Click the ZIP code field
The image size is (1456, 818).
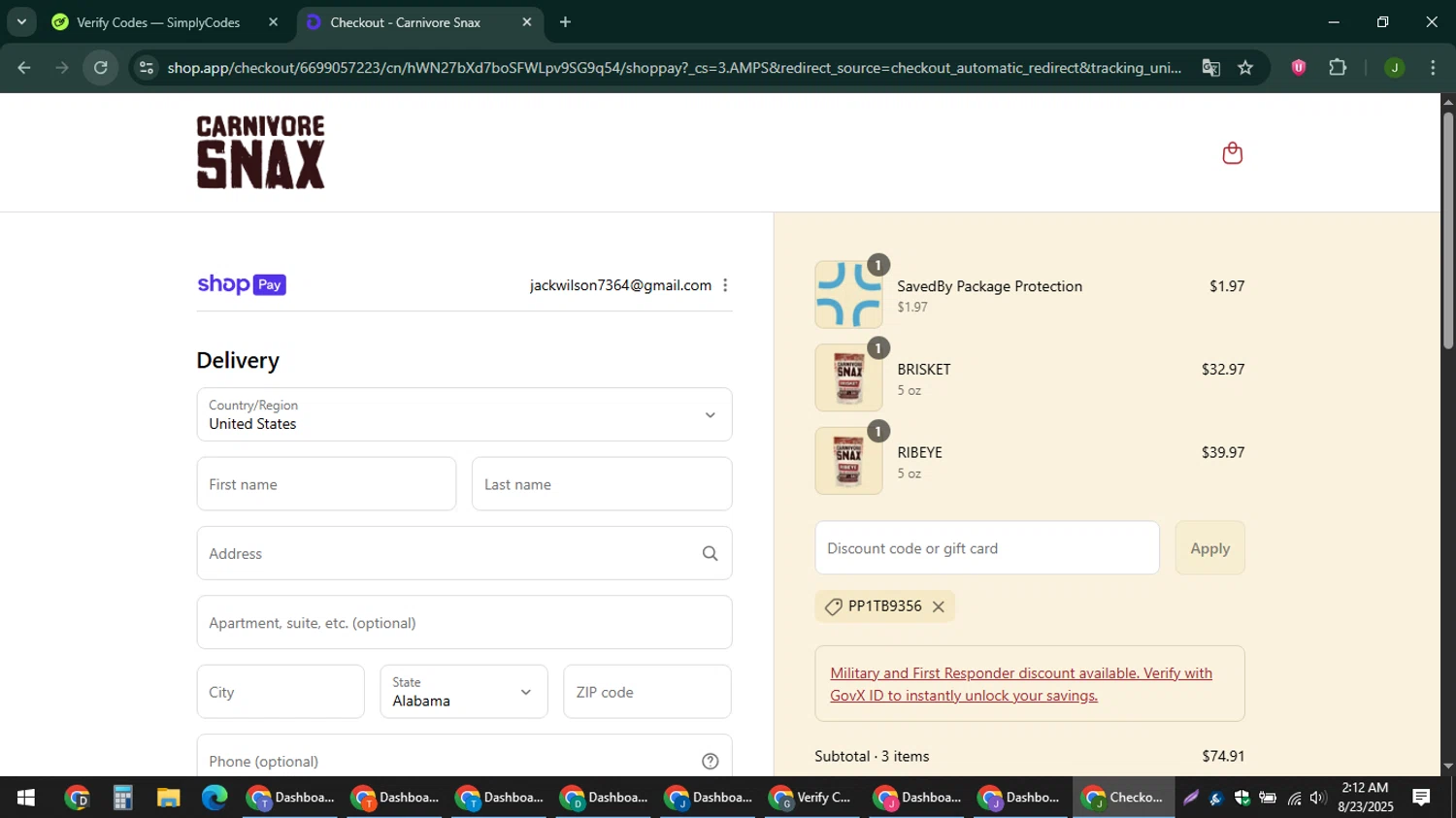tap(647, 692)
